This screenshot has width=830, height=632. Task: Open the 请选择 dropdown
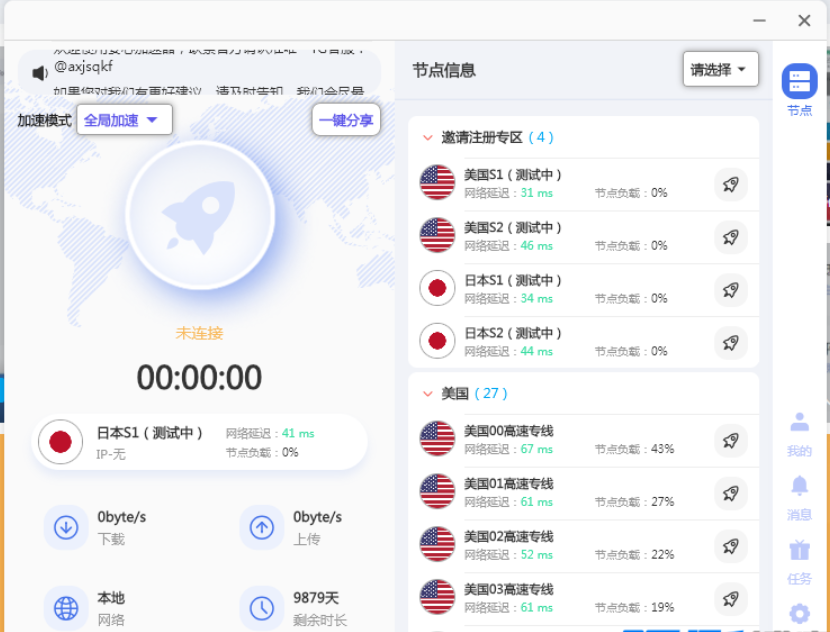(720, 70)
